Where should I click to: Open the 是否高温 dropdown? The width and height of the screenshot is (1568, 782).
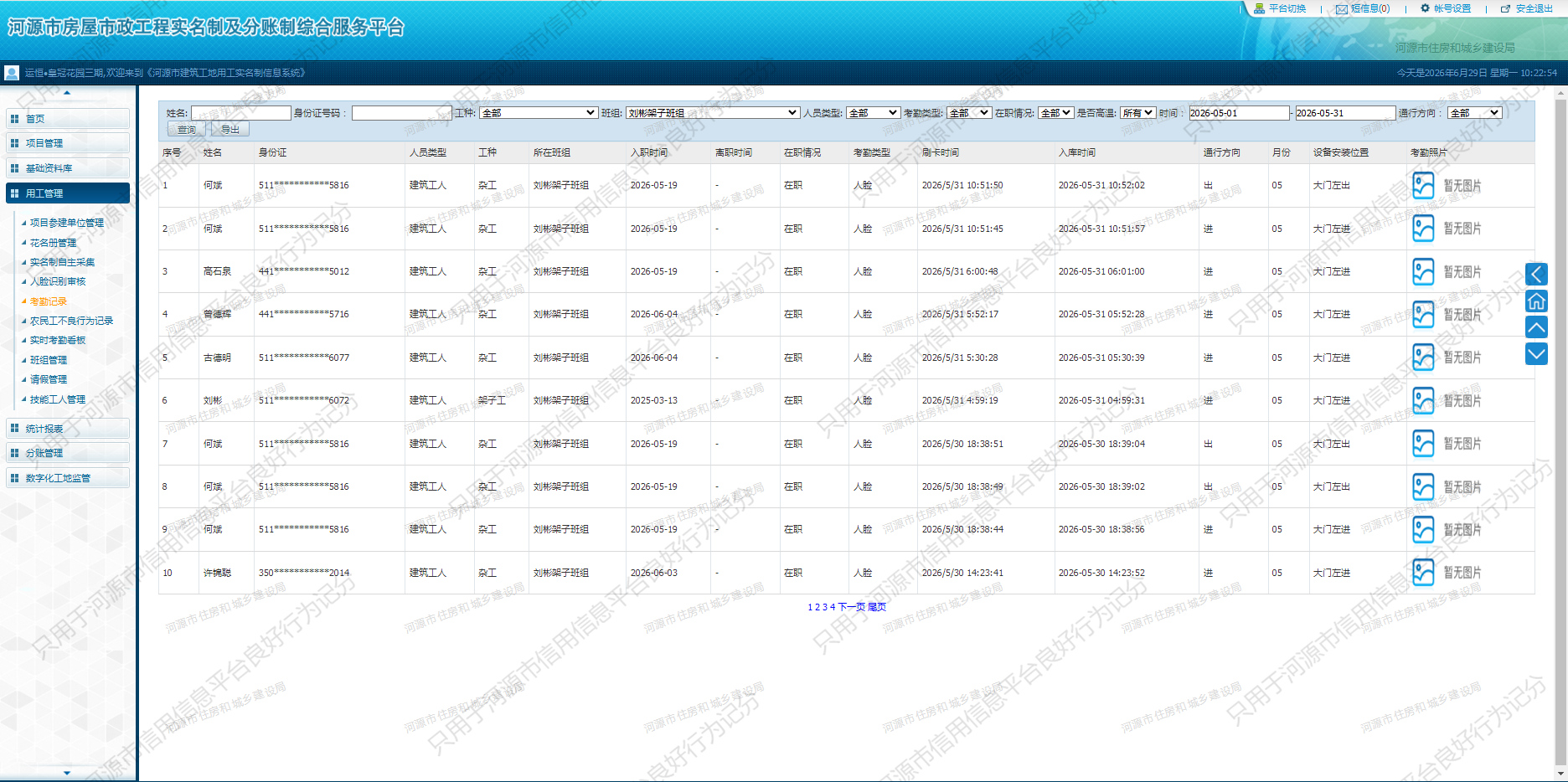(x=1138, y=112)
